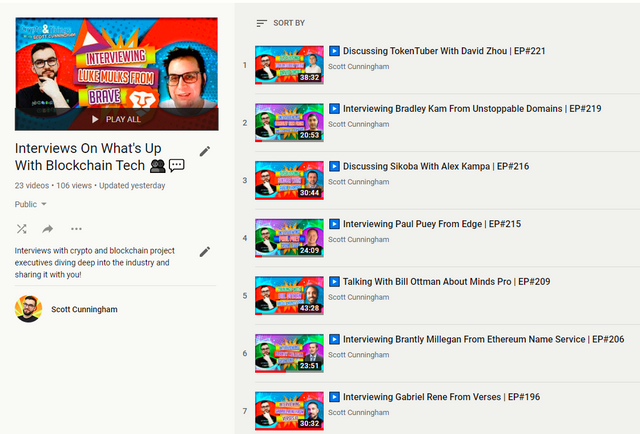
Task: Click play icon beside EP#209 title
Action: tap(334, 282)
